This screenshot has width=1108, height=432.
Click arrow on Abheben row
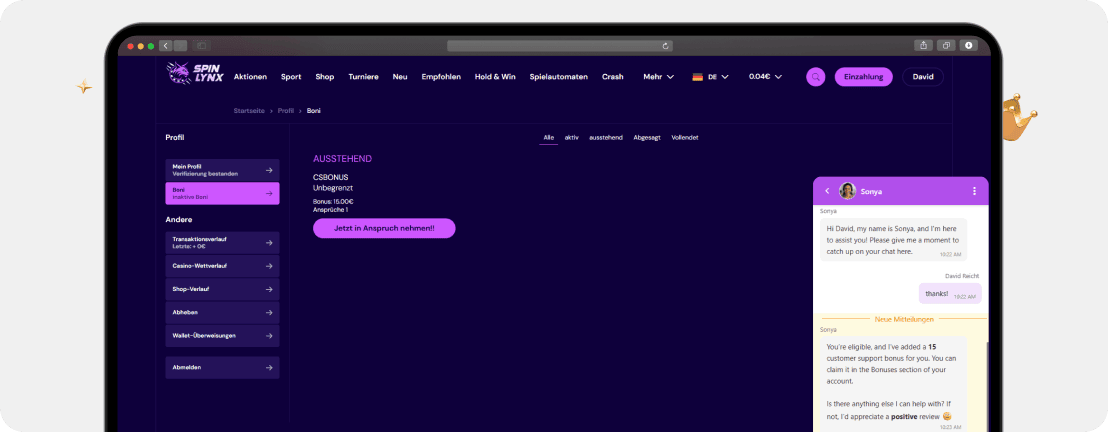click(x=269, y=313)
